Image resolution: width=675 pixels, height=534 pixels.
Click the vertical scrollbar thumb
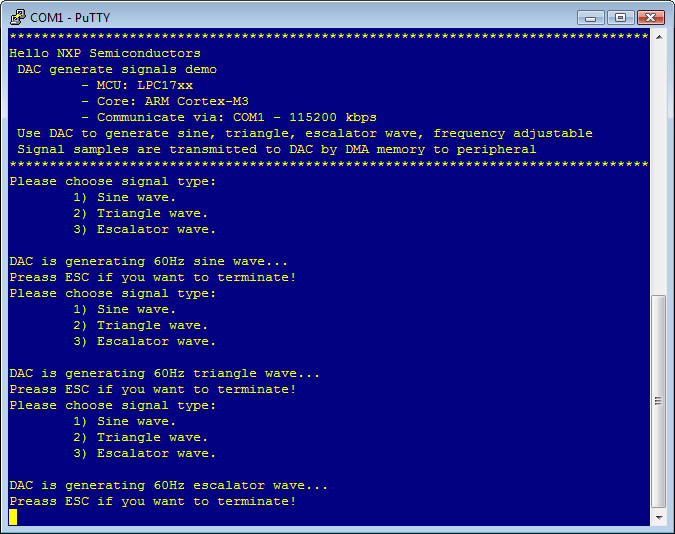(658, 400)
